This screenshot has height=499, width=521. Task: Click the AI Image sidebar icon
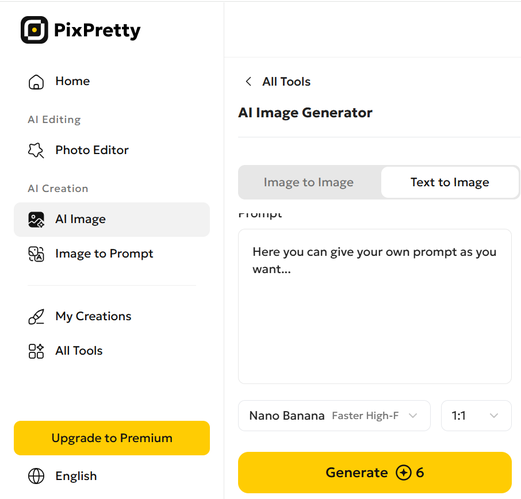click(x=36, y=219)
